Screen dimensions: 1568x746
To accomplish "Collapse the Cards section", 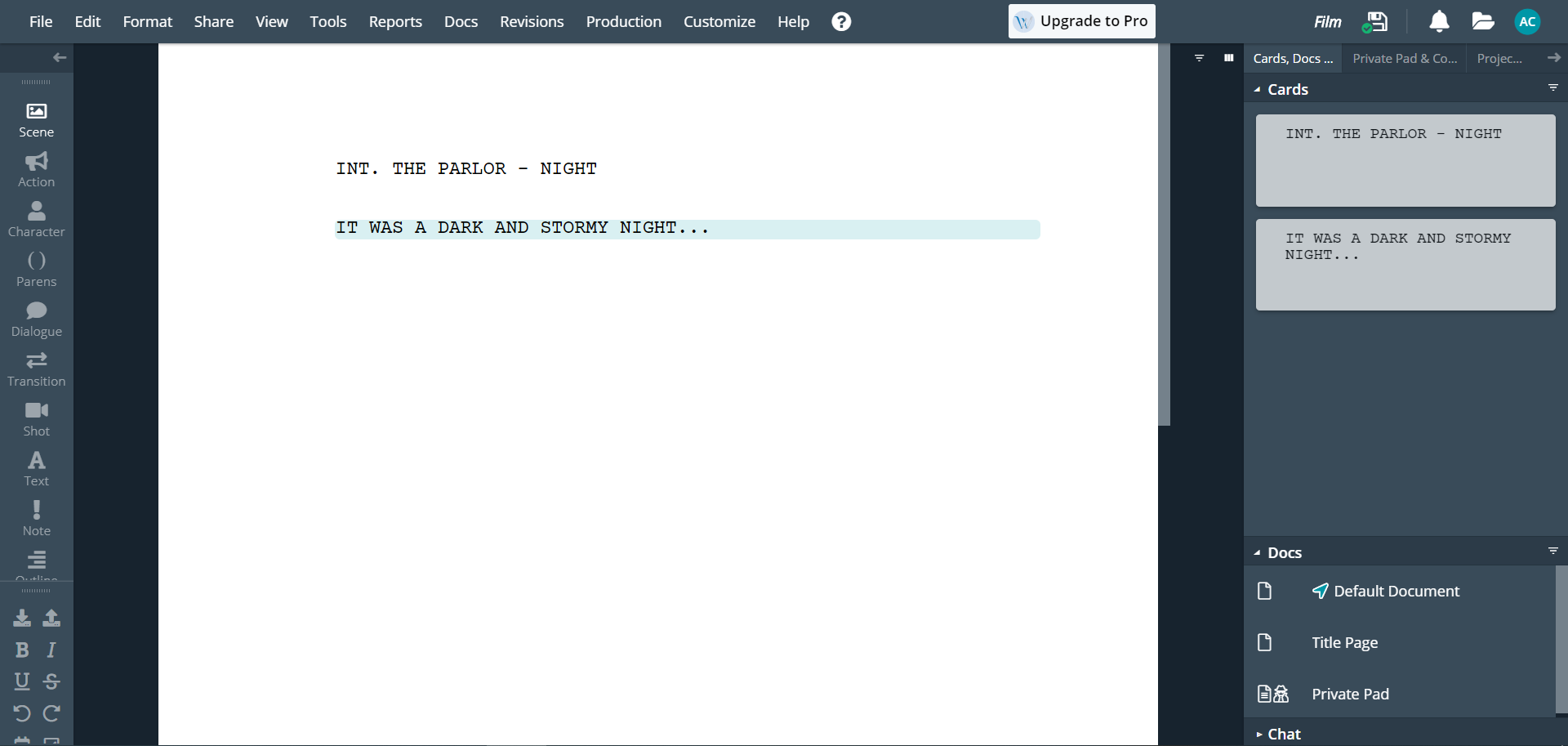I will 1258,89.
